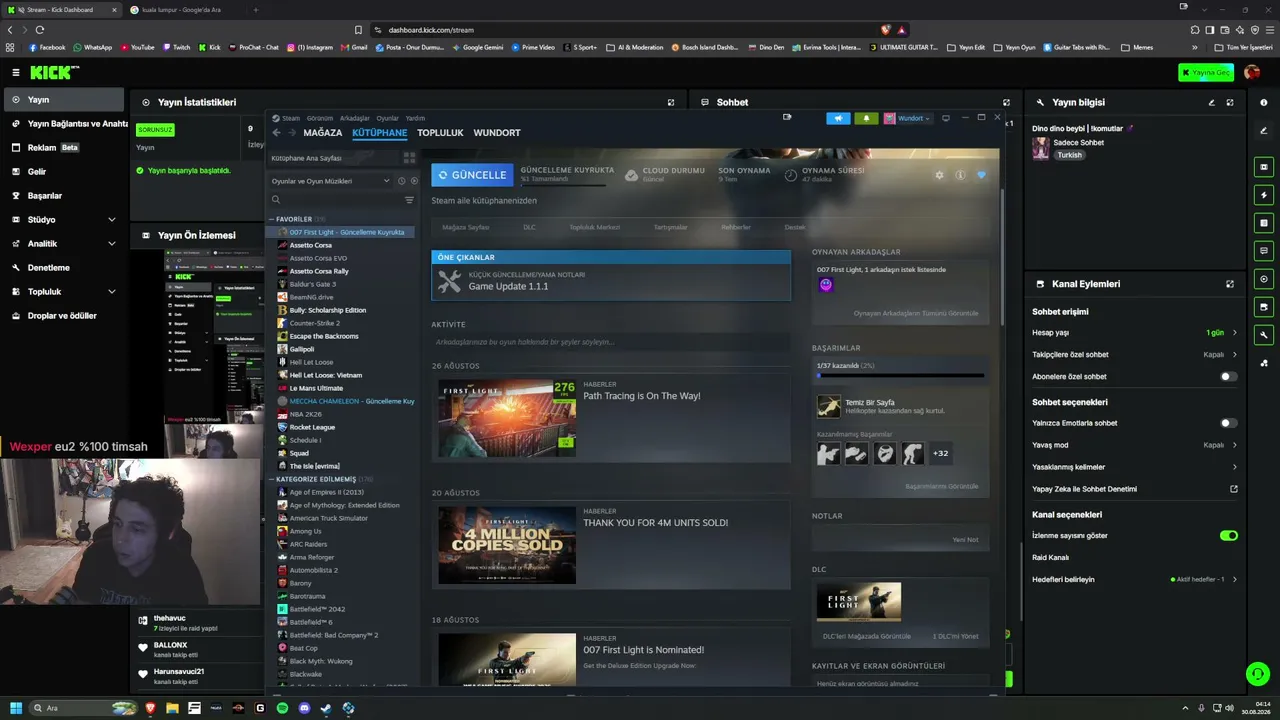This screenshot has width=1280, height=720.
Task: Open Steam notifications bell
Action: 866,118
